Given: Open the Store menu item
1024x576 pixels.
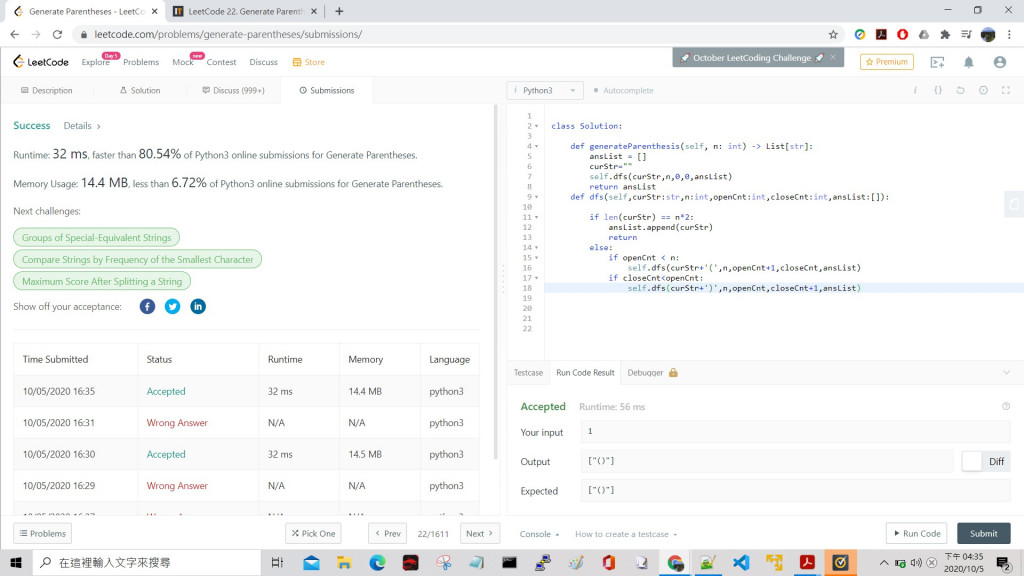Looking at the screenshot, I should pyautogui.click(x=308, y=62).
